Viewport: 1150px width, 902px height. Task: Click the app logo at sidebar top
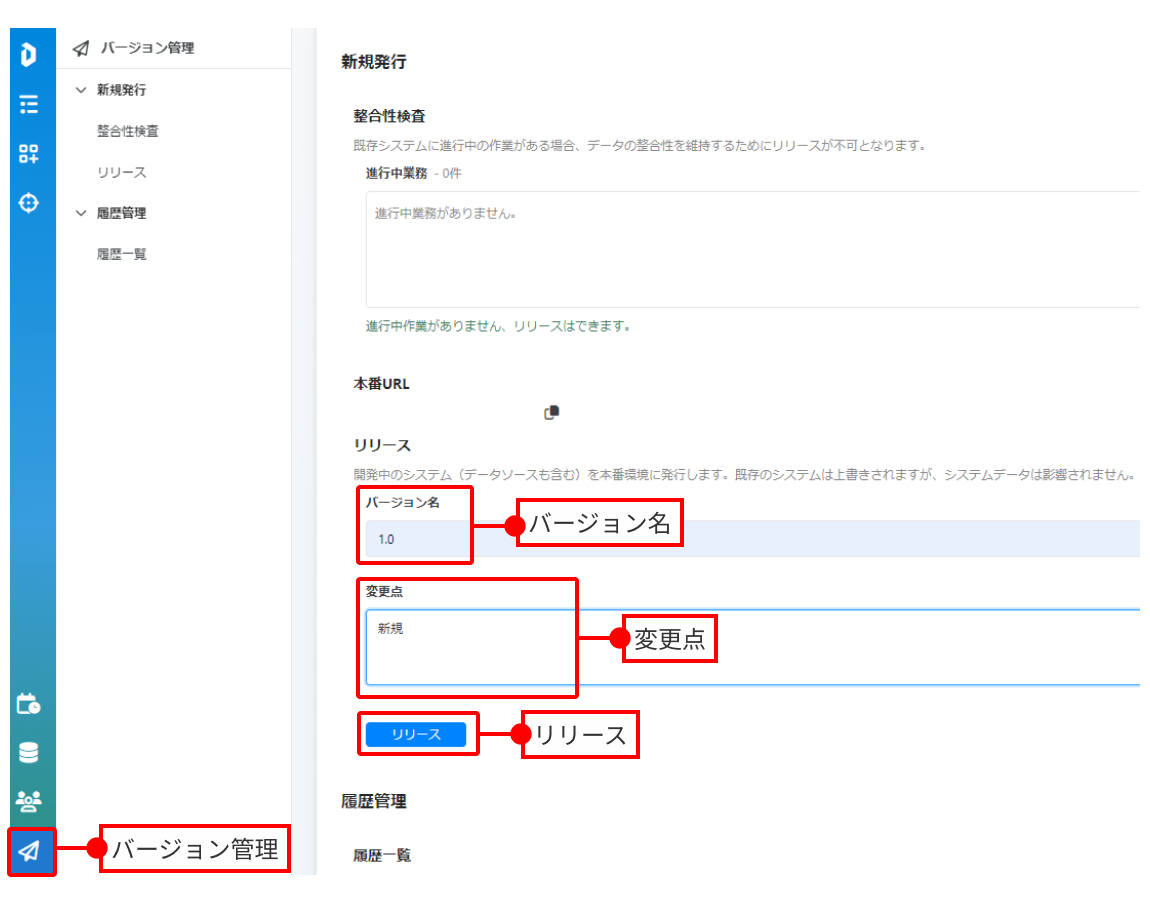click(x=29, y=56)
